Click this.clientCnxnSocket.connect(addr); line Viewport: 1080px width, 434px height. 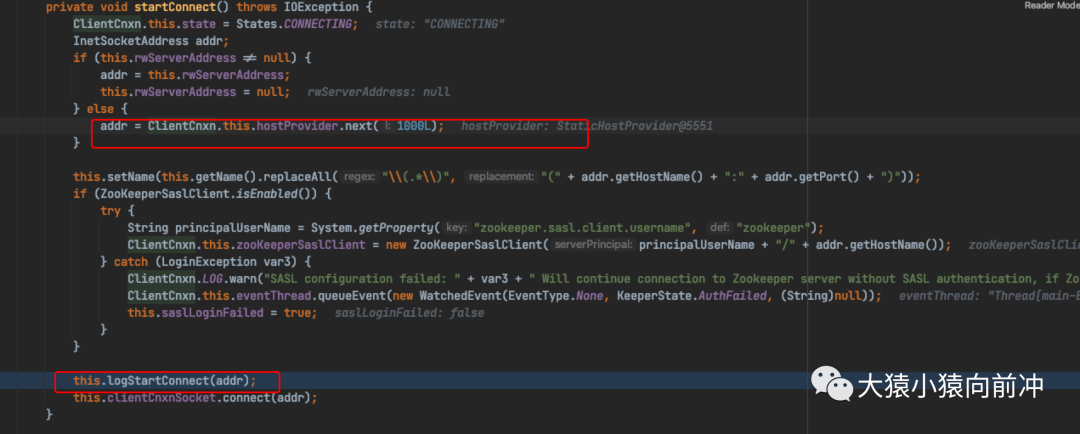[196, 397]
